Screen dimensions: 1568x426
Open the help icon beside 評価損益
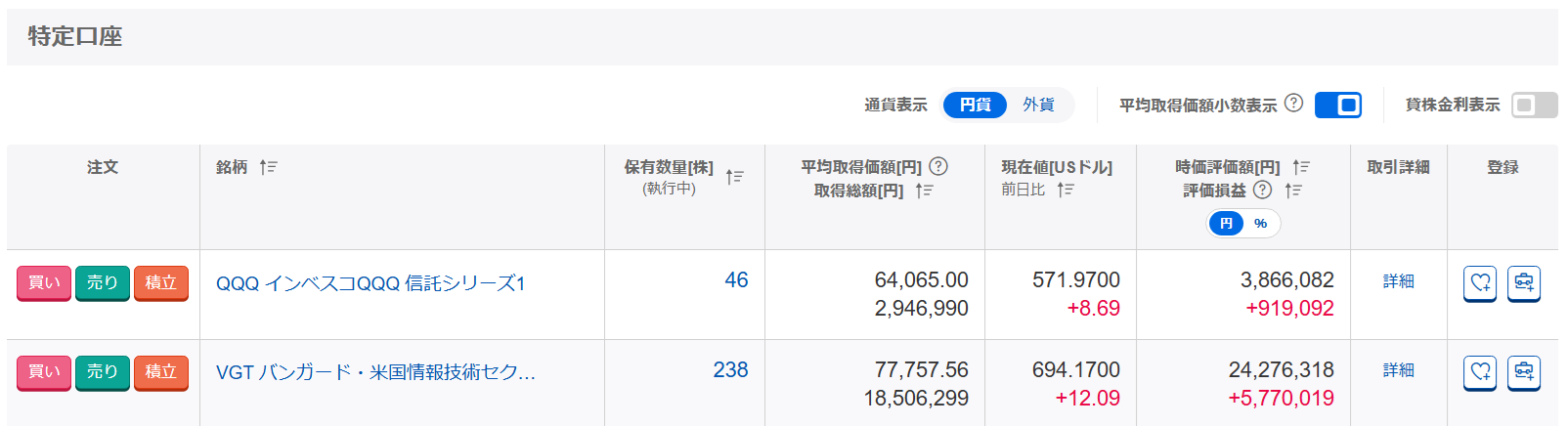(1263, 191)
